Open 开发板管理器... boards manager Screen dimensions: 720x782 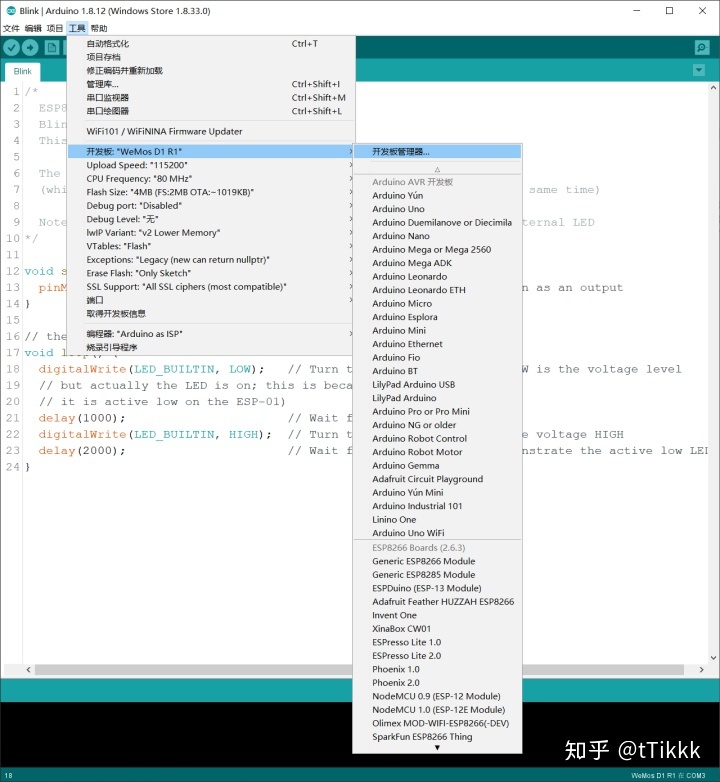(437, 152)
